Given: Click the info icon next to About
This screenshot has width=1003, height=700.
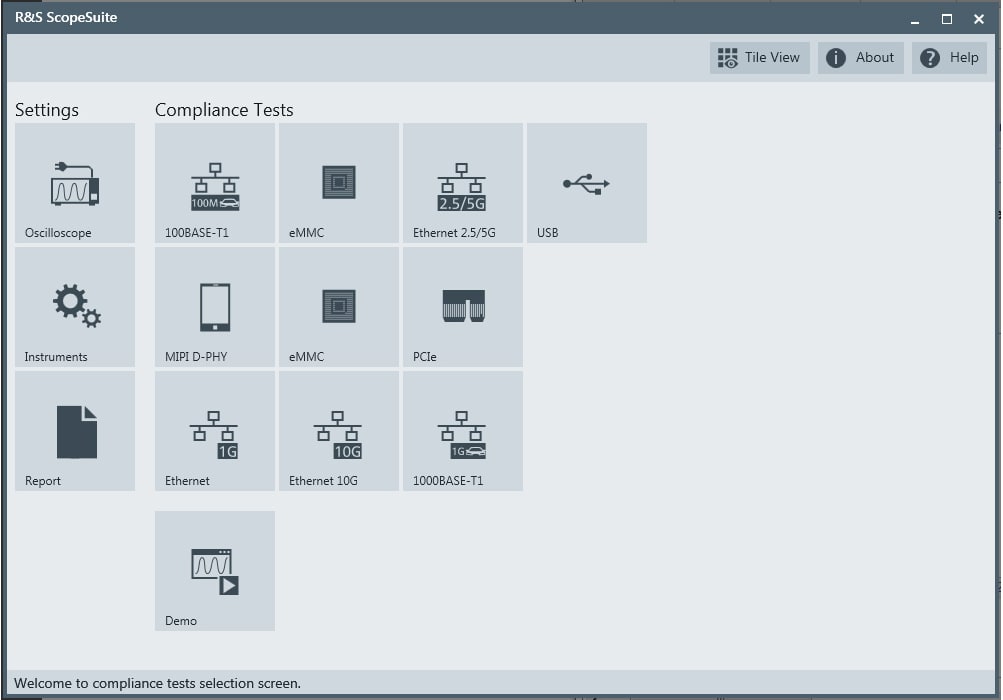Looking at the screenshot, I should pos(835,57).
